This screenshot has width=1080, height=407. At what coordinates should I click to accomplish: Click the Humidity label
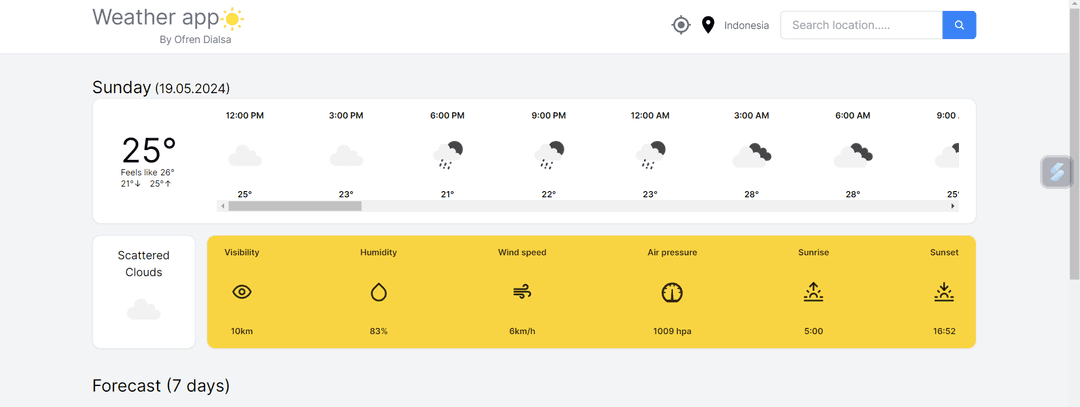(x=379, y=253)
